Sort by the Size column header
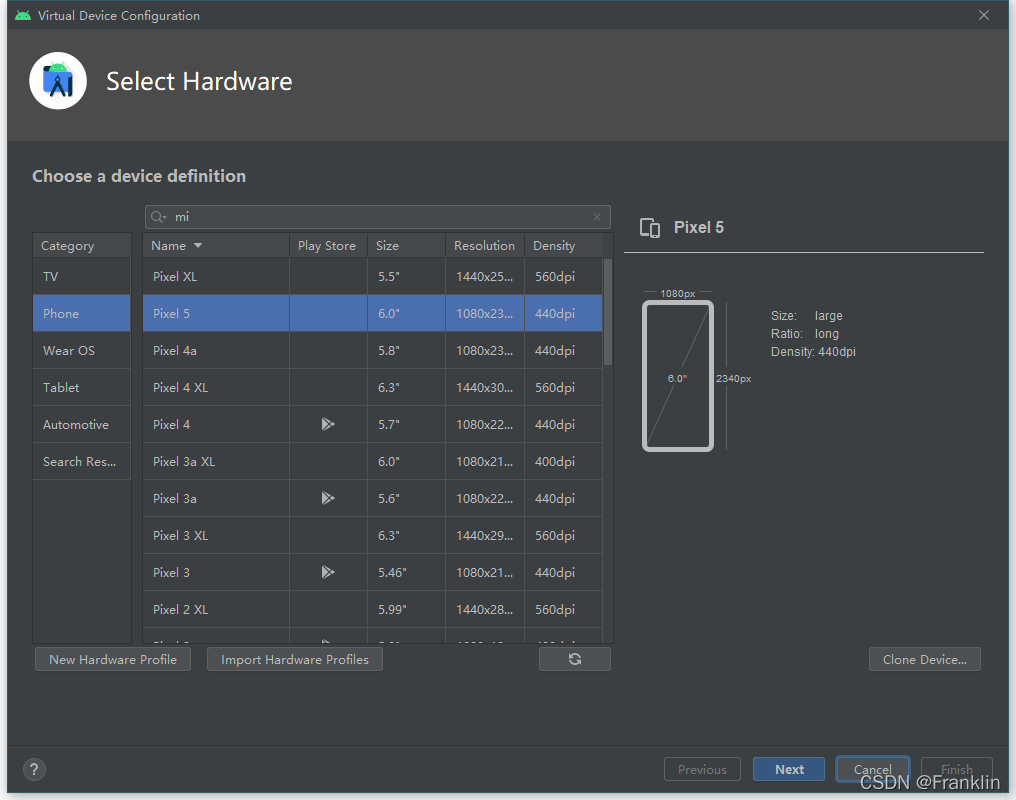 tap(406, 246)
